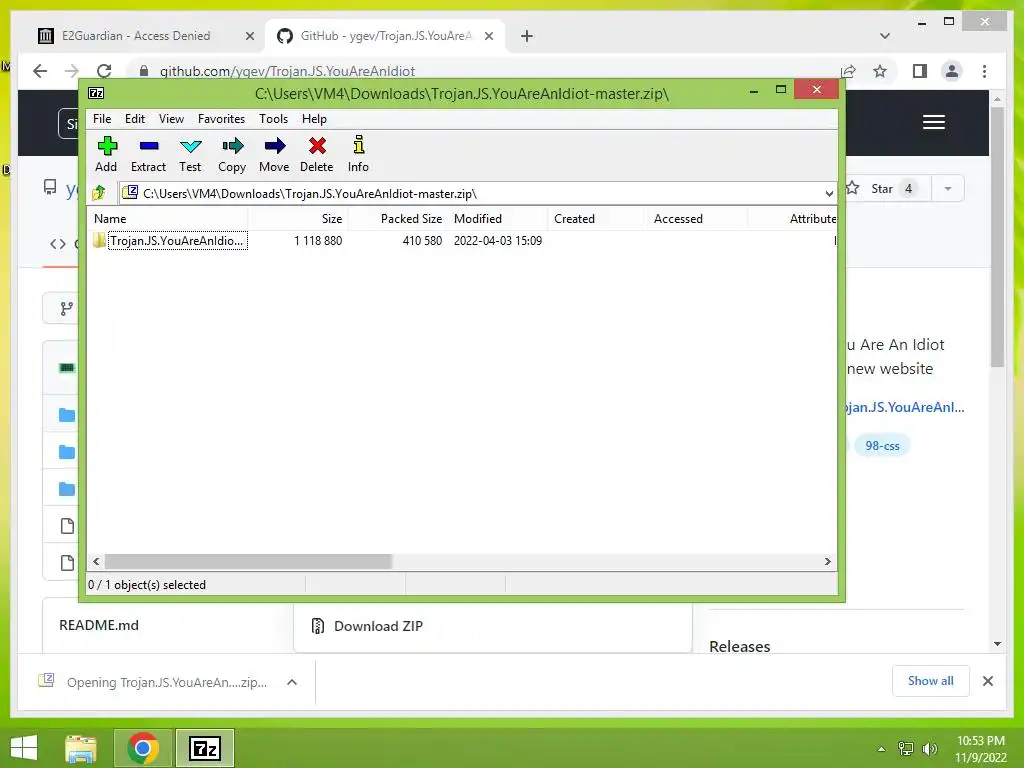Open the Favorites menu
Image resolution: width=1024 pixels, height=768 pixels.
(x=221, y=119)
